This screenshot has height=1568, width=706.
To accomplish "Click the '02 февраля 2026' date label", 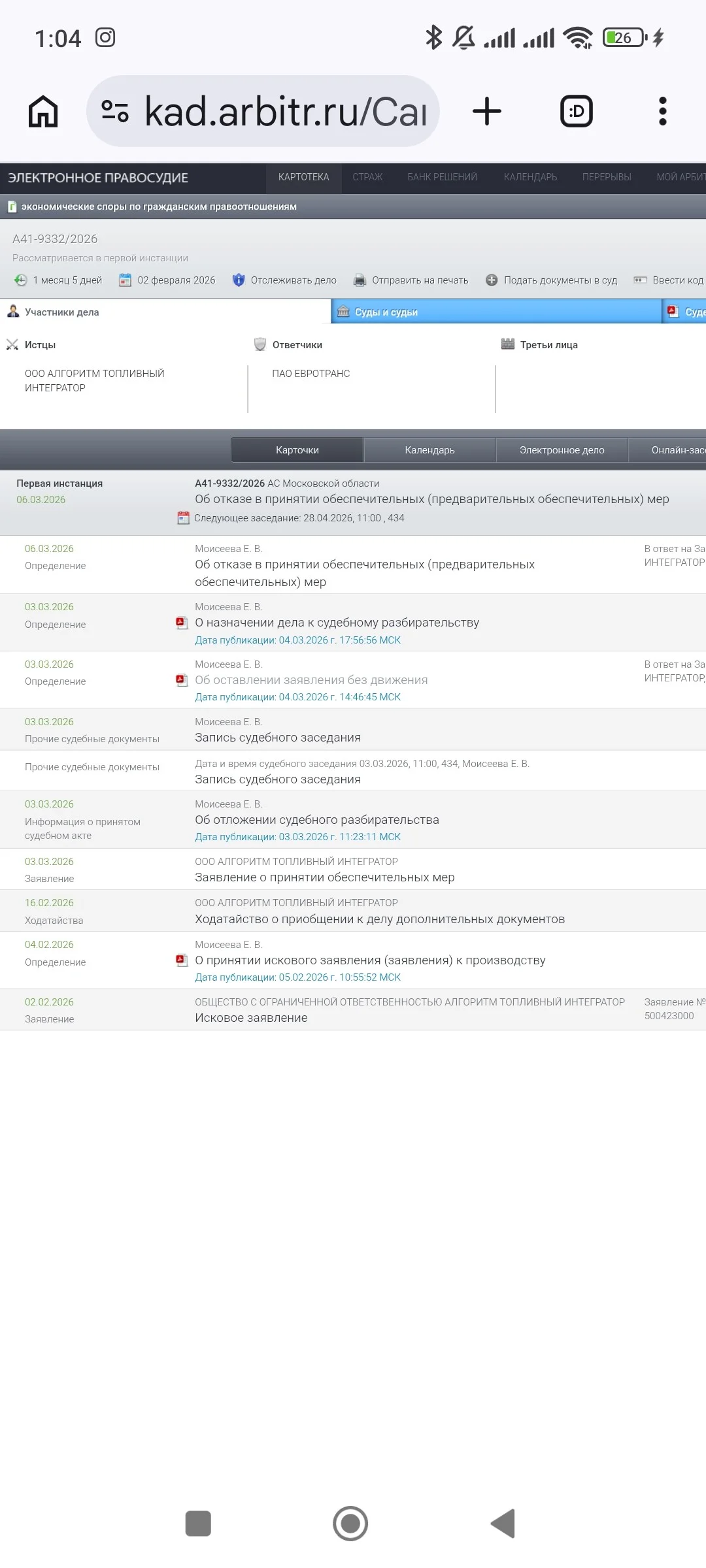I will tap(176, 280).
